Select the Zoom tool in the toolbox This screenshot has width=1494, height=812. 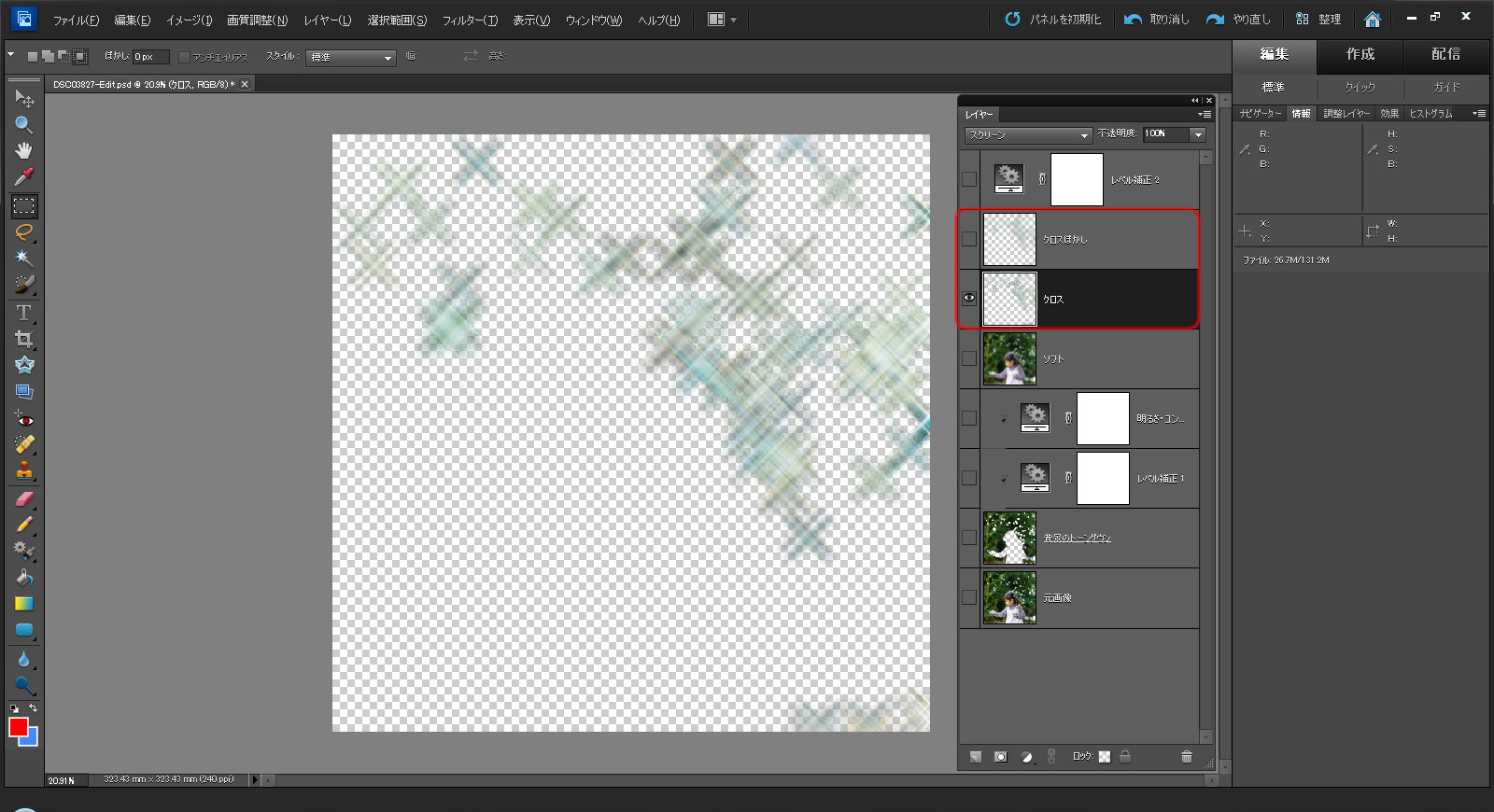click(x=23, y=124)
